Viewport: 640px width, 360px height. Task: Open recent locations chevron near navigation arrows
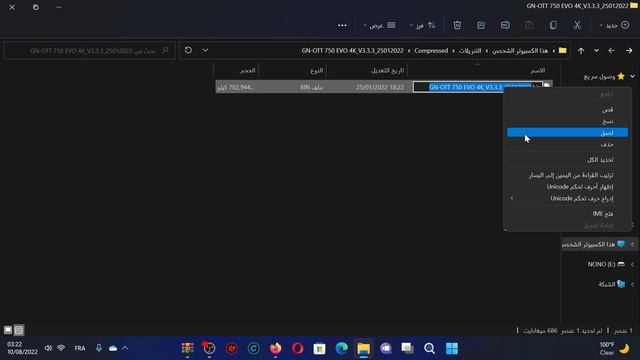[596, 51]
